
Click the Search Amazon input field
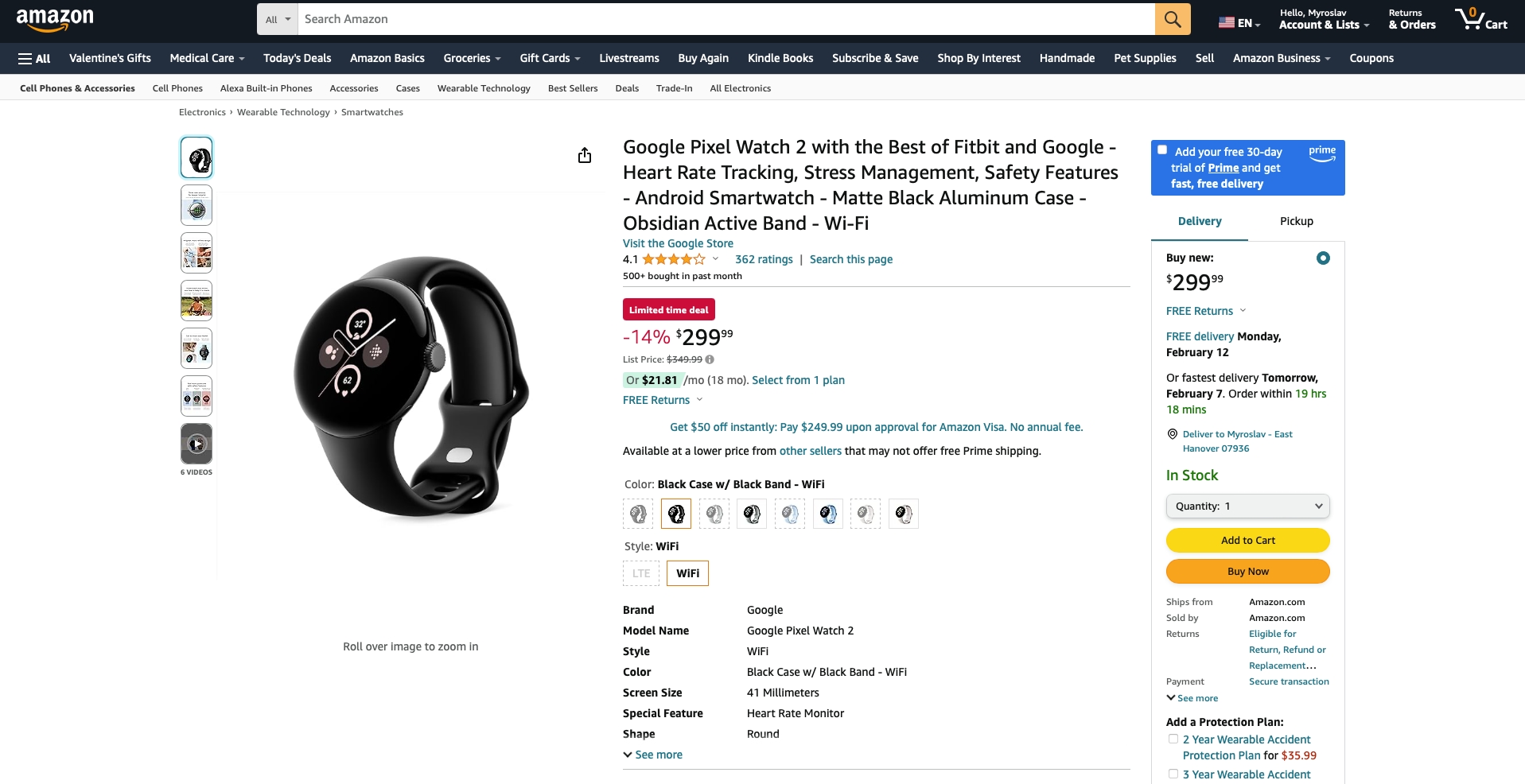(726, 19)
